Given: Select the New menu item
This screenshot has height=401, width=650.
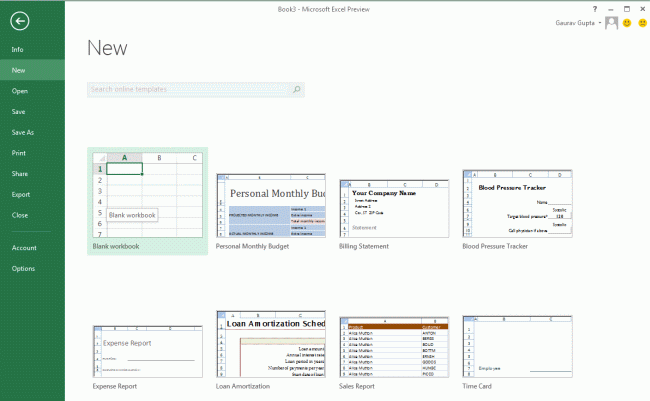Looking at the screenshot, I should [x=32, y=70].
